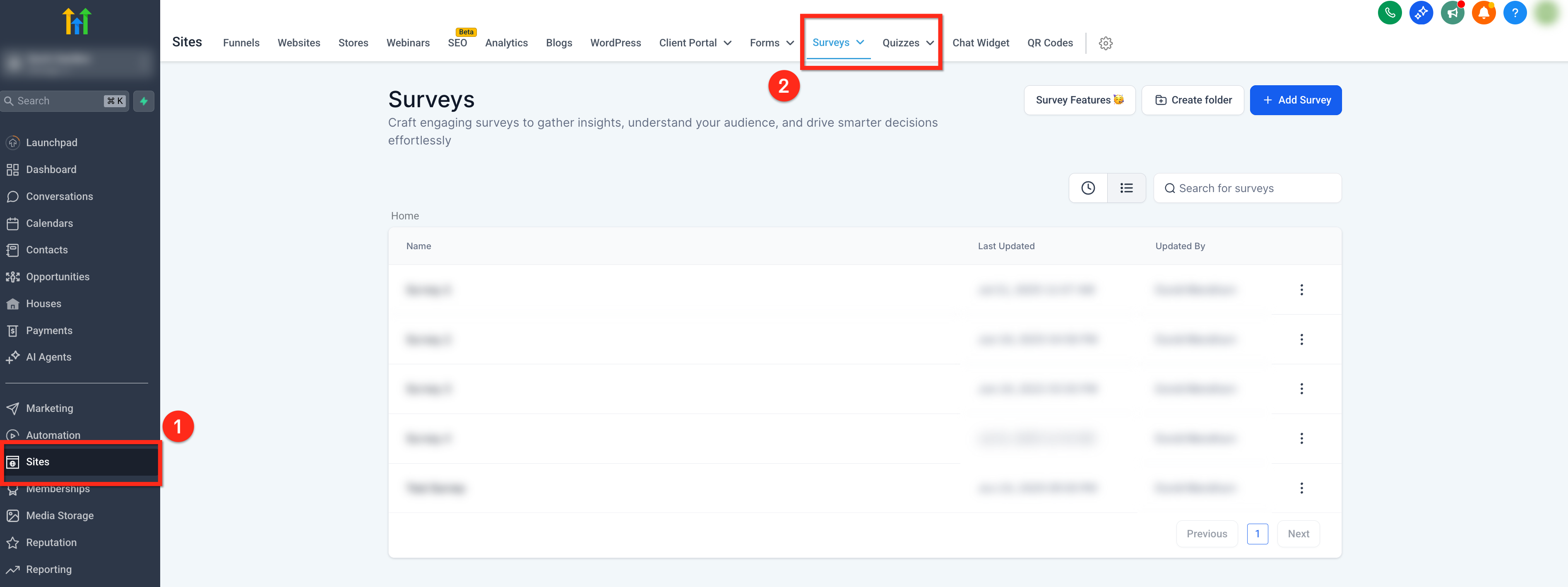1568x587 pixels.
Task: Click page 1 pagination button
Action: 1257,534
